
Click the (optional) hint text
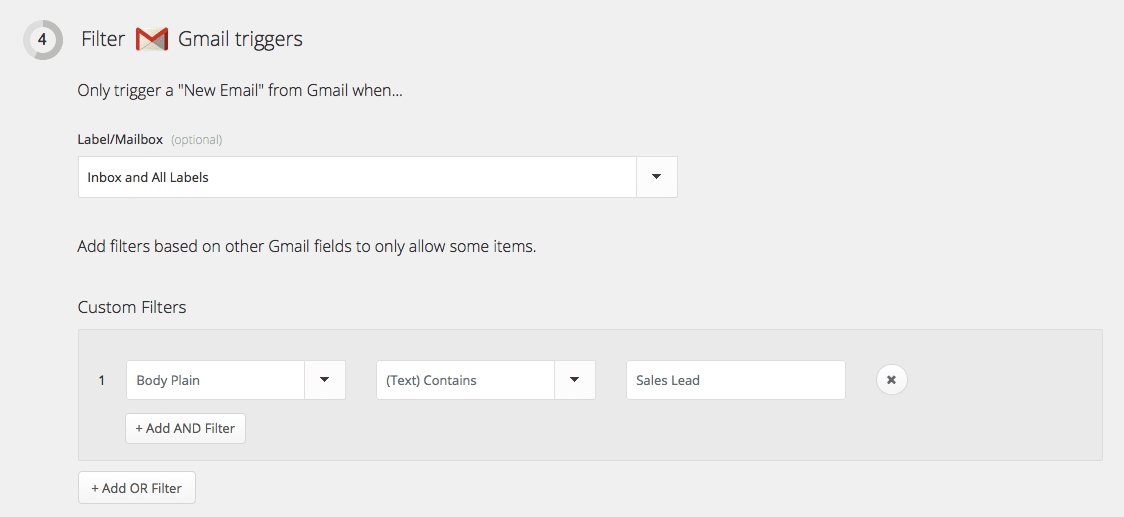click(x=197, y=140)
